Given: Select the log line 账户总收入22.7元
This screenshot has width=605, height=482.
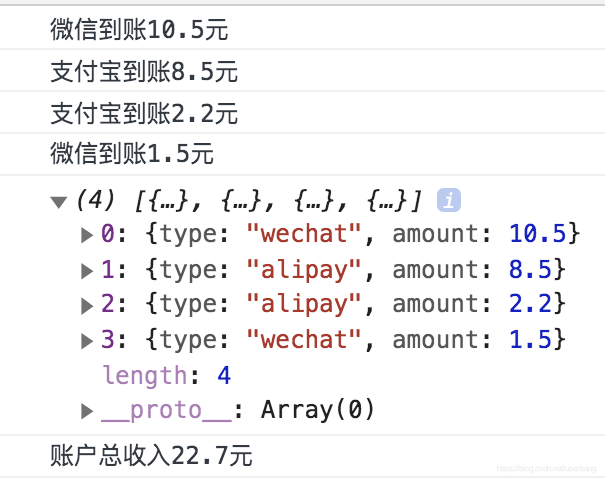Looking at the screenshot, I should [x=151, y=455].
